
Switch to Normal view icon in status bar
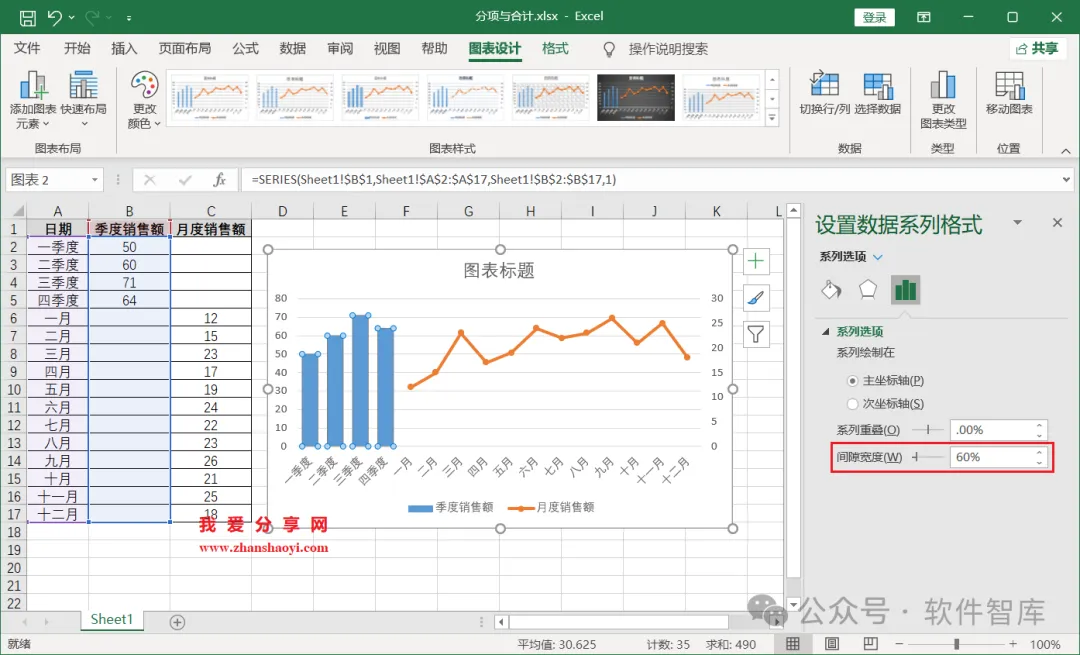(793, 644)
